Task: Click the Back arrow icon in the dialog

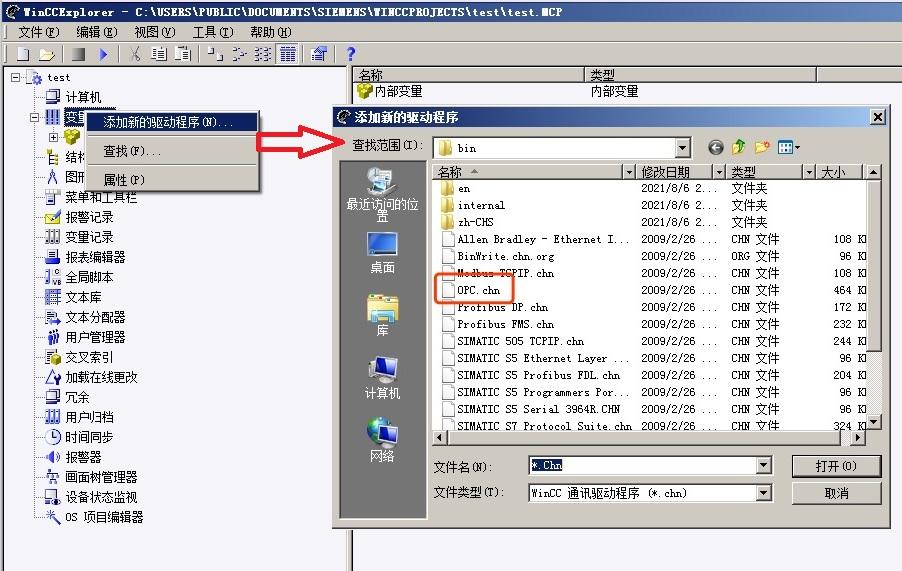Action: click(716, 148)
